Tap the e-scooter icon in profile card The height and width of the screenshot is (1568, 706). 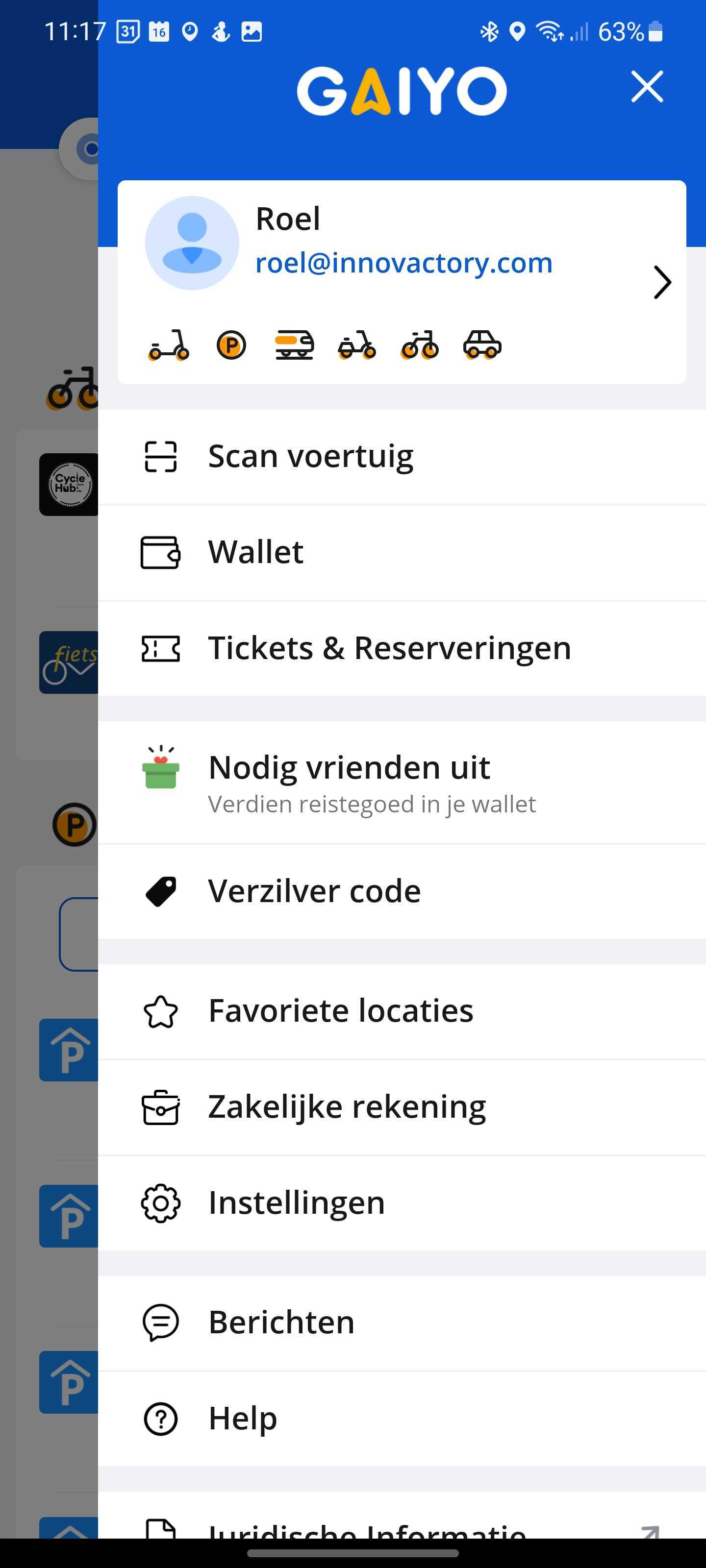click(x=169, y=345)
